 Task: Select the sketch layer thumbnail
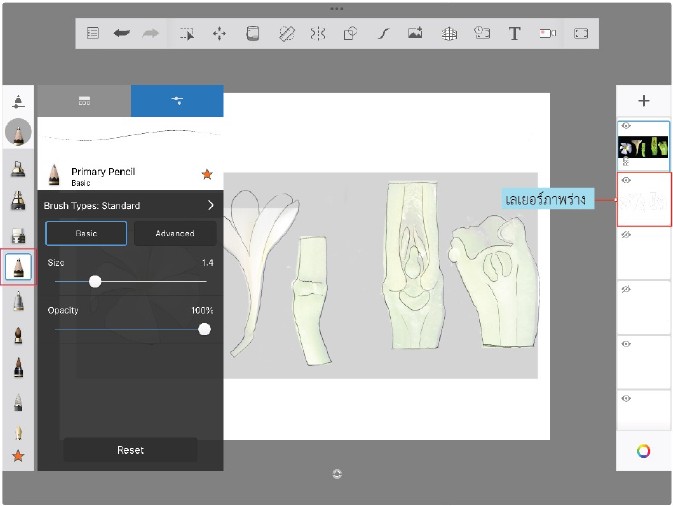[x=643, y=202]
